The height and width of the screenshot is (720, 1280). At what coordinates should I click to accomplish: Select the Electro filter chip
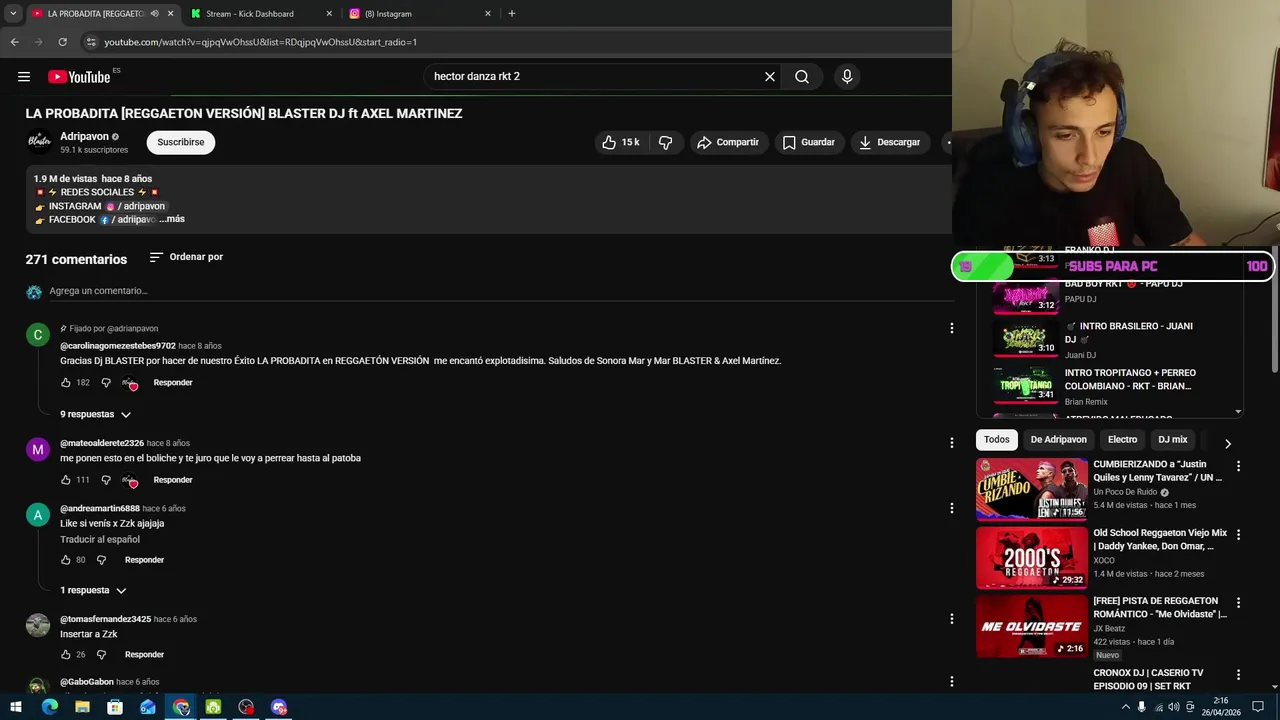pyautogui.click(x=1122, y=440)
